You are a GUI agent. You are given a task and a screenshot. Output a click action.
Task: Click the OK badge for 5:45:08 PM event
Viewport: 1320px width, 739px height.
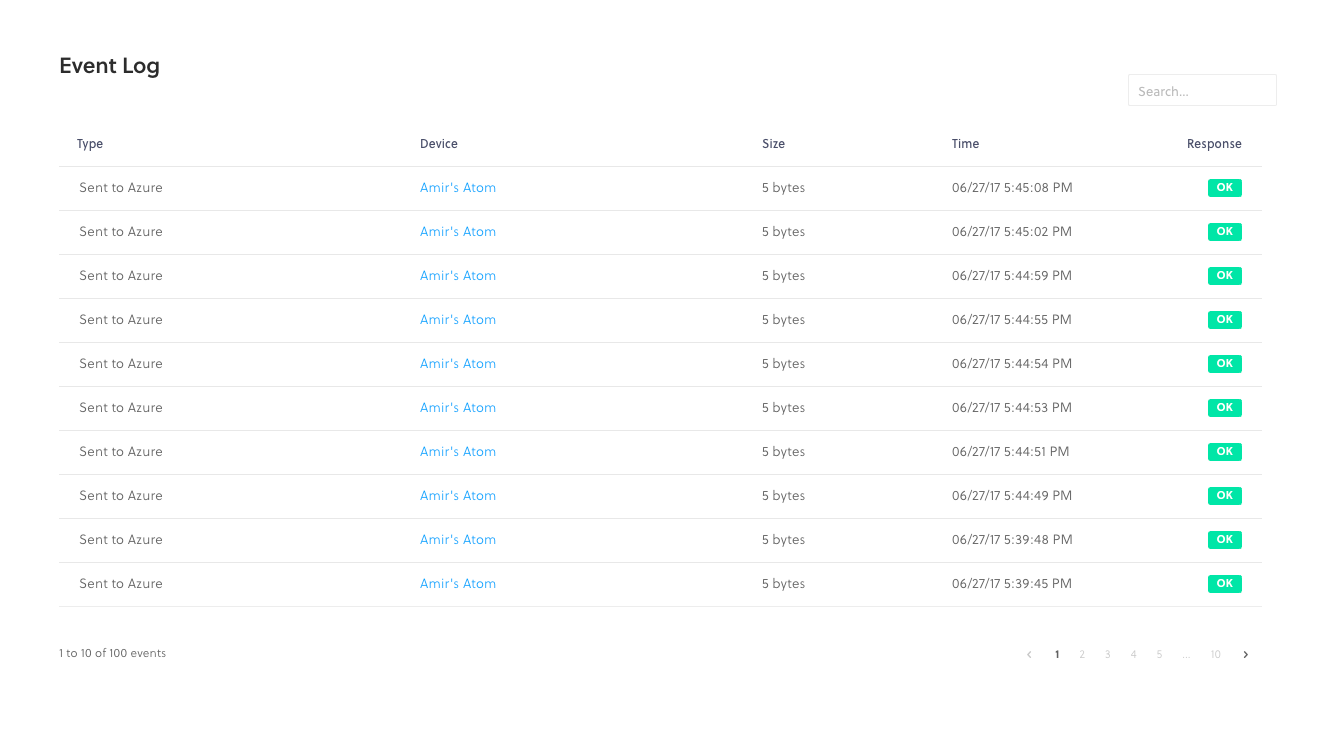tap(1224, 188)
